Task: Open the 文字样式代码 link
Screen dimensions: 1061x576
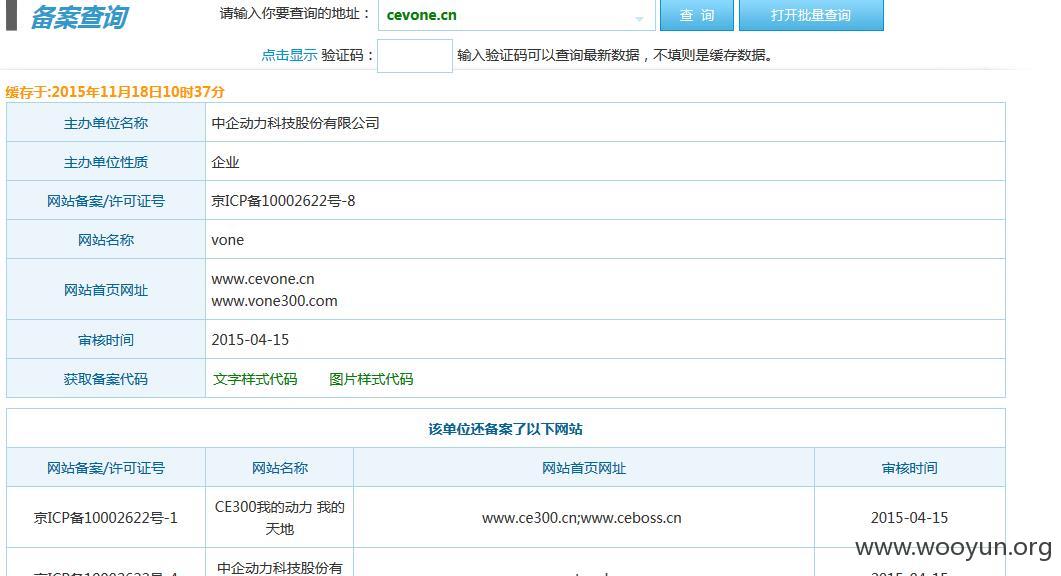Action: pos(255,379)
